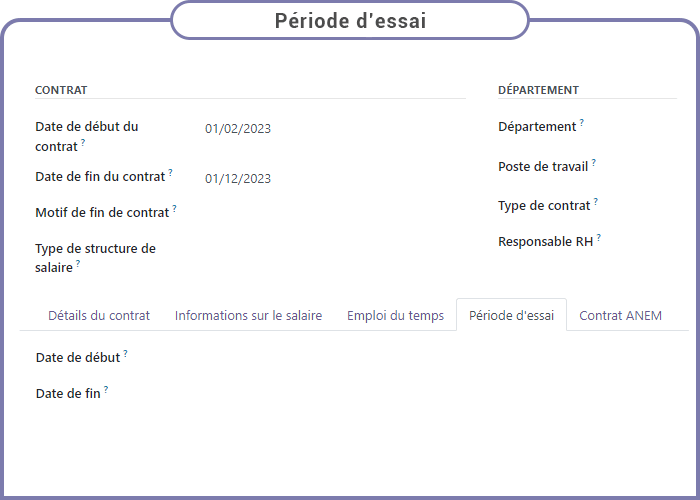This screenshot has width=700, height=500.
Task: Click the Période d'essai title banner
Action: click(350, 21)
